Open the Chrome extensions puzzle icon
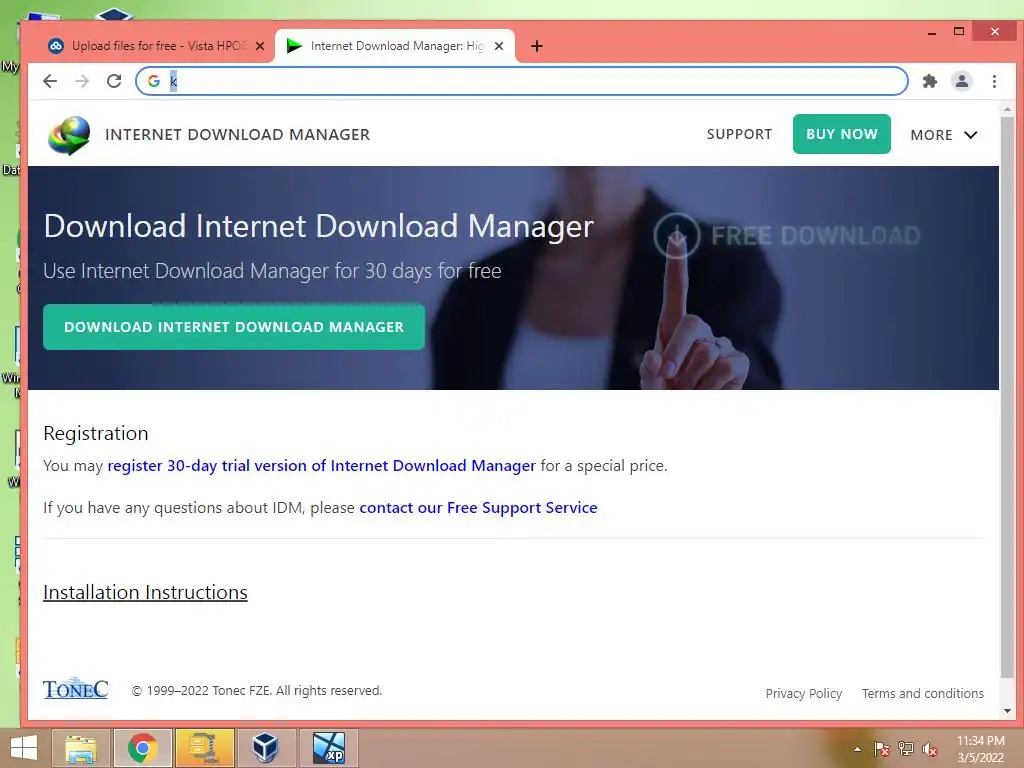 [x=929, y=81]
